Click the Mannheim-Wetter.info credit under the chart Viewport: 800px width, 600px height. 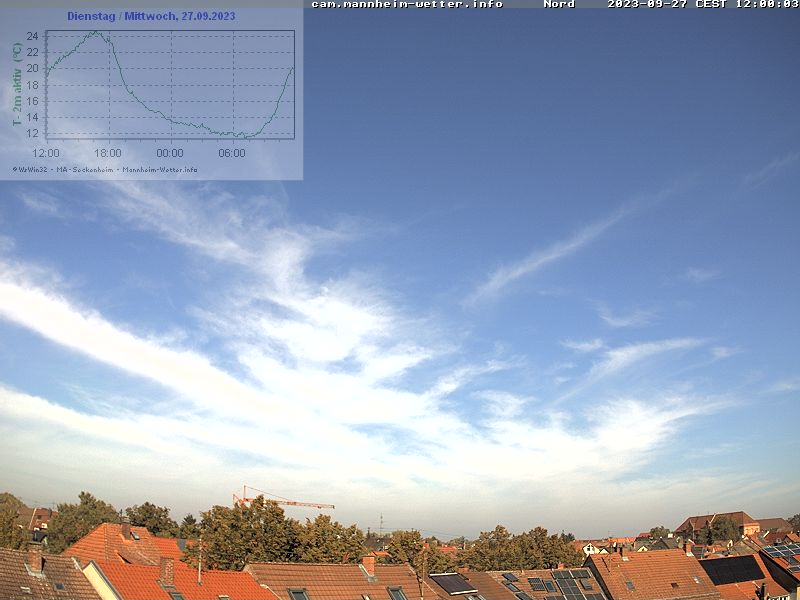[x=160, y=169]
